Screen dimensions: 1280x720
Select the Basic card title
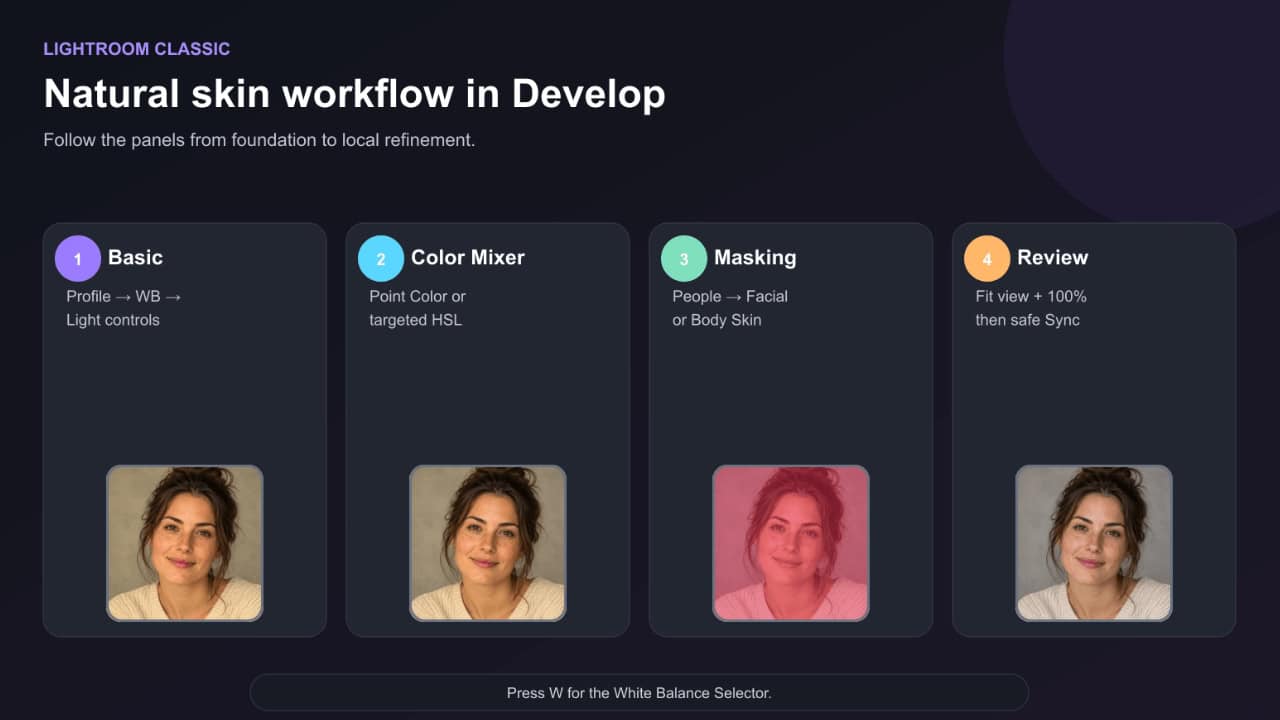(x=135, y=257)
